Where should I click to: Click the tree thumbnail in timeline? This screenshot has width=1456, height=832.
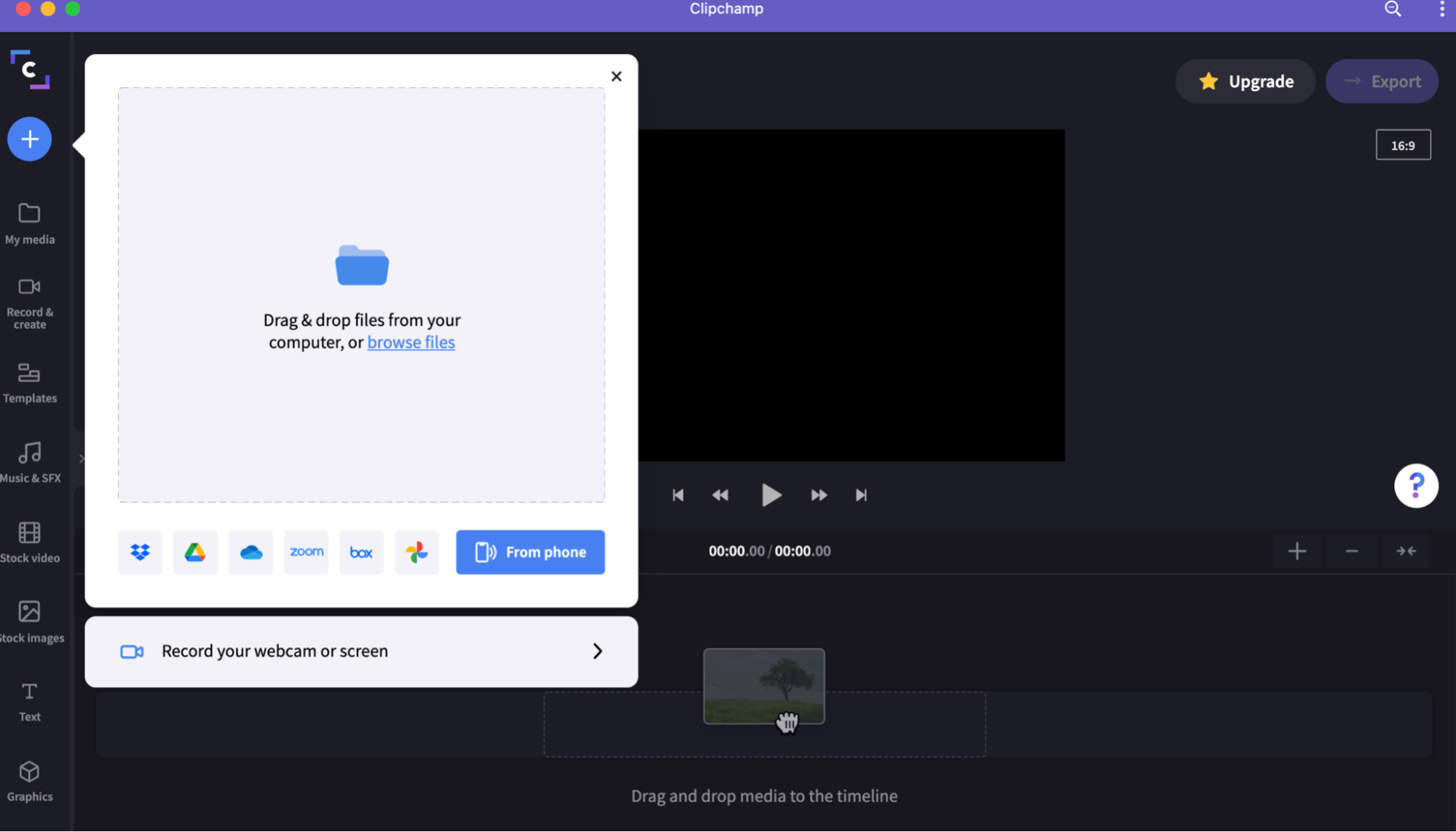pos(763,686)
